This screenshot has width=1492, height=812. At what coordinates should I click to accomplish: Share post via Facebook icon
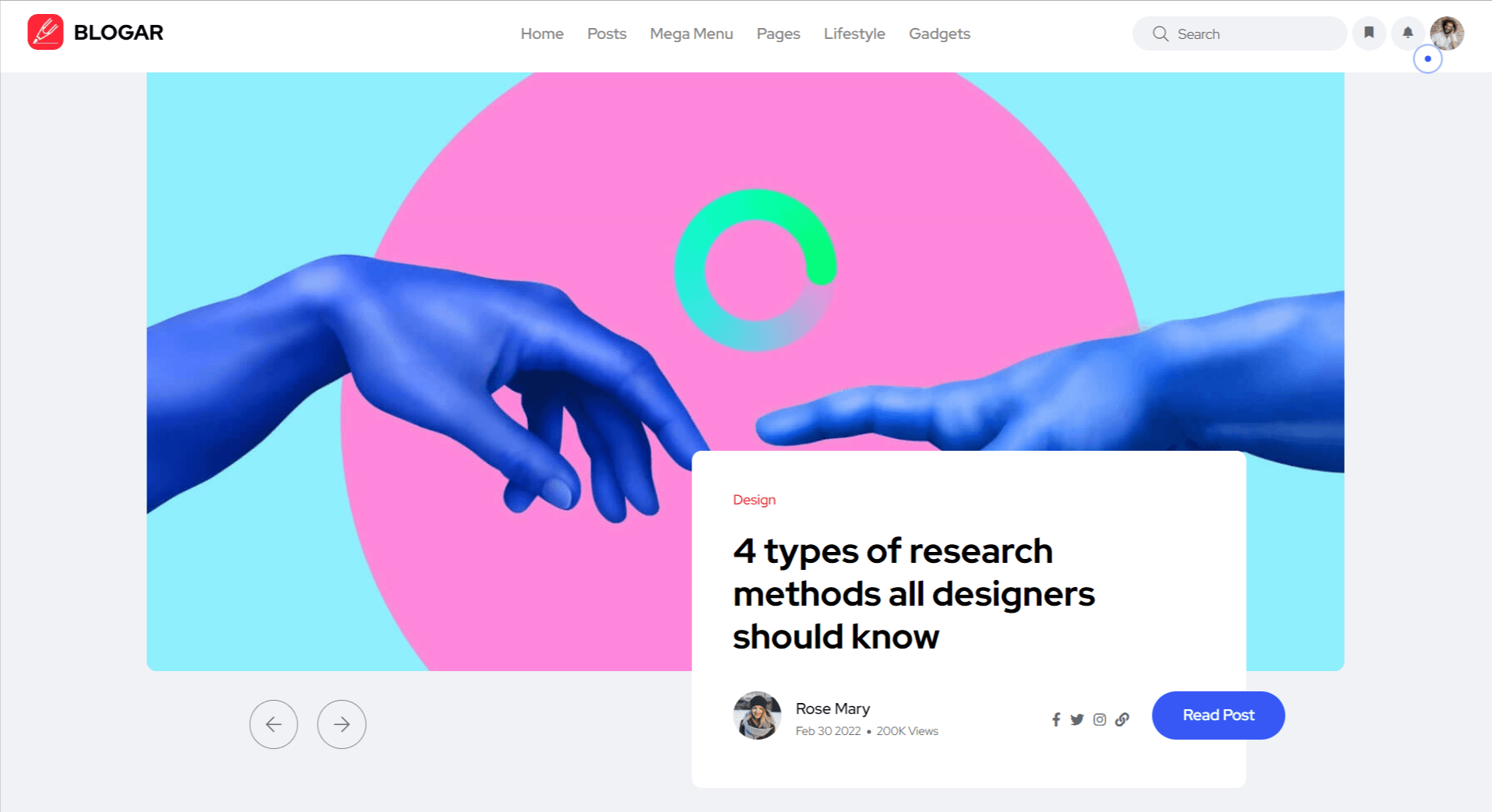click(1056, 719)
